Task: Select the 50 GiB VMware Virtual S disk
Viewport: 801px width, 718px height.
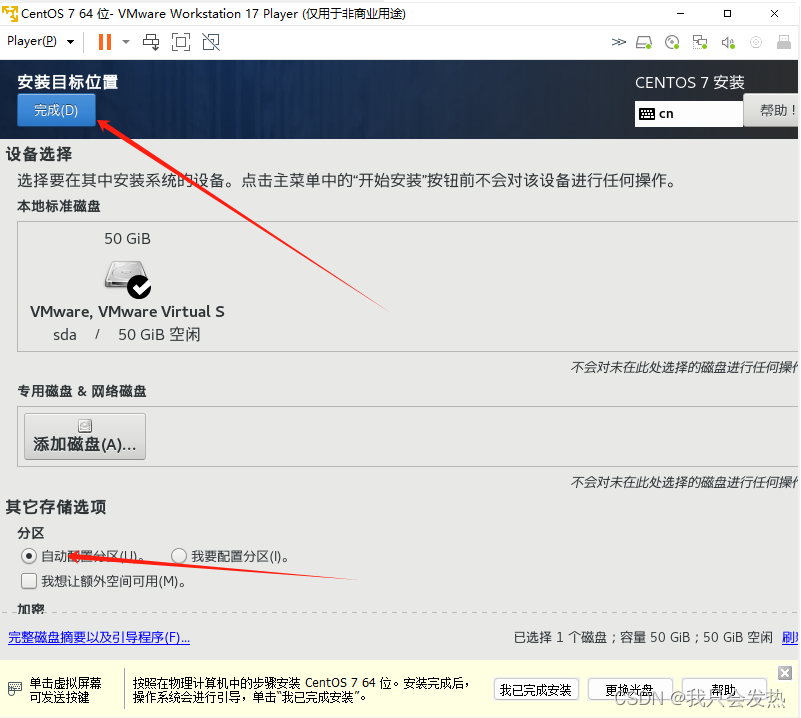Action: click(x=127, y=286)
